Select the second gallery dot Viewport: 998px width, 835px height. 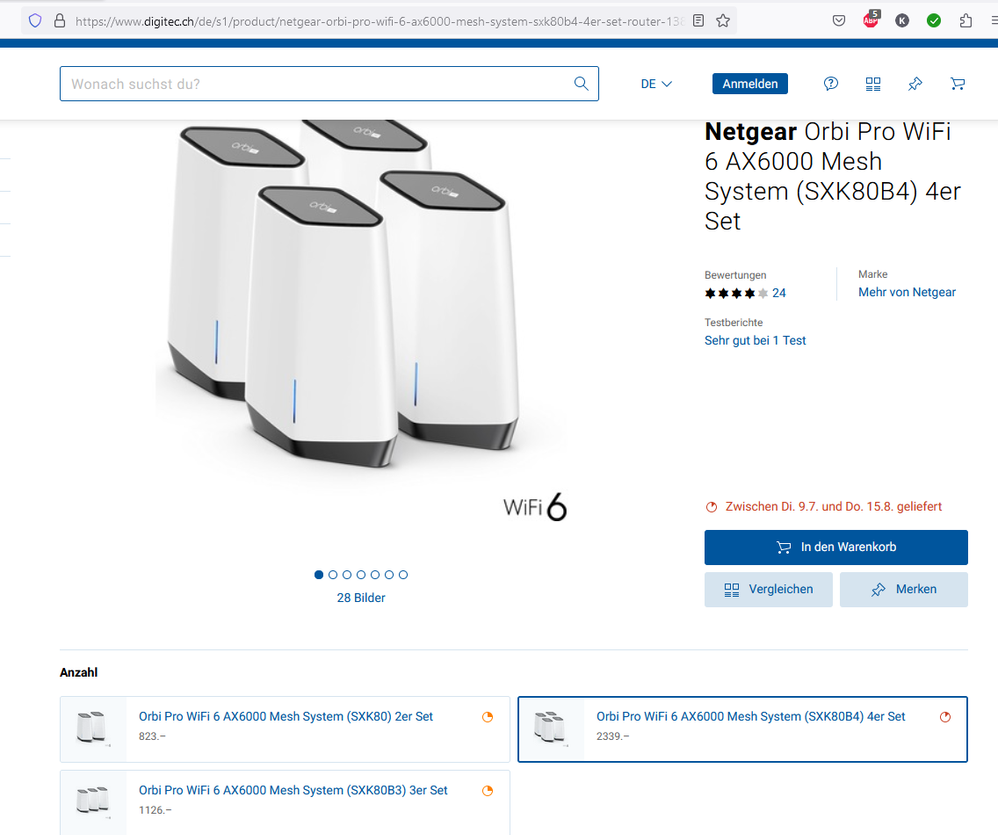click(x=333, y=575)
